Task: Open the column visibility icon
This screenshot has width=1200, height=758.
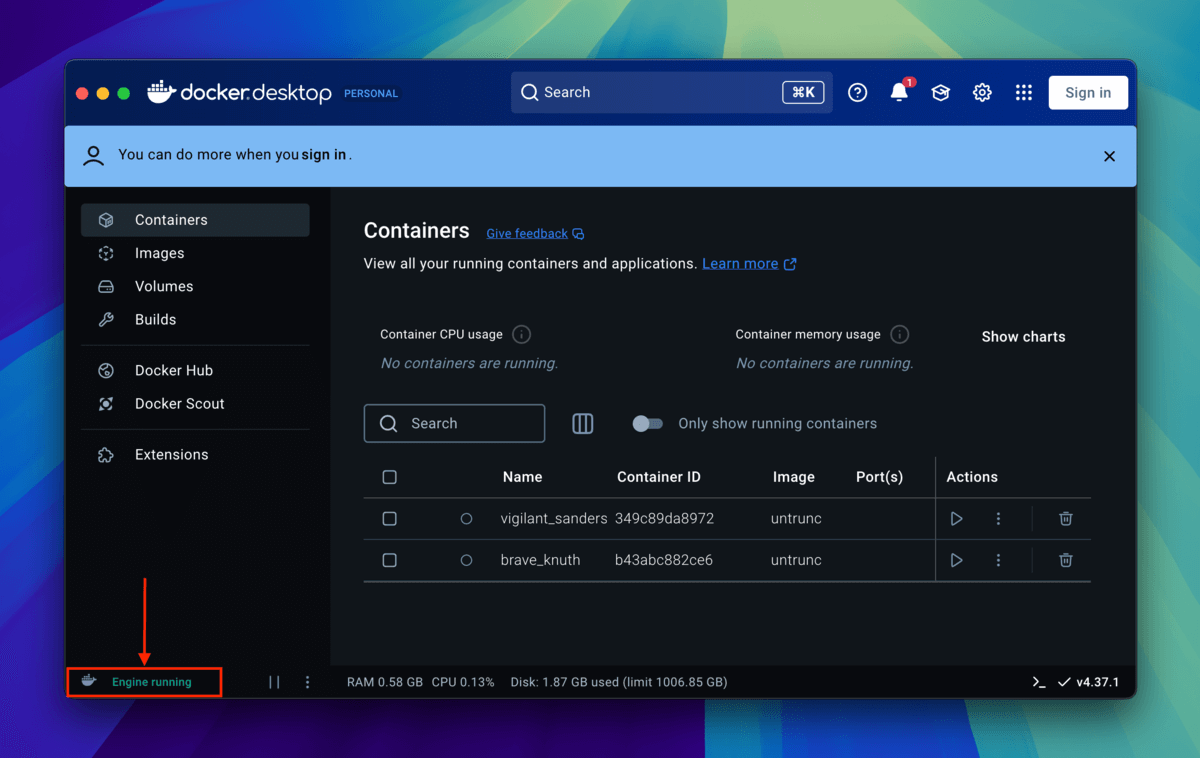Action: [x=583, y=423]
